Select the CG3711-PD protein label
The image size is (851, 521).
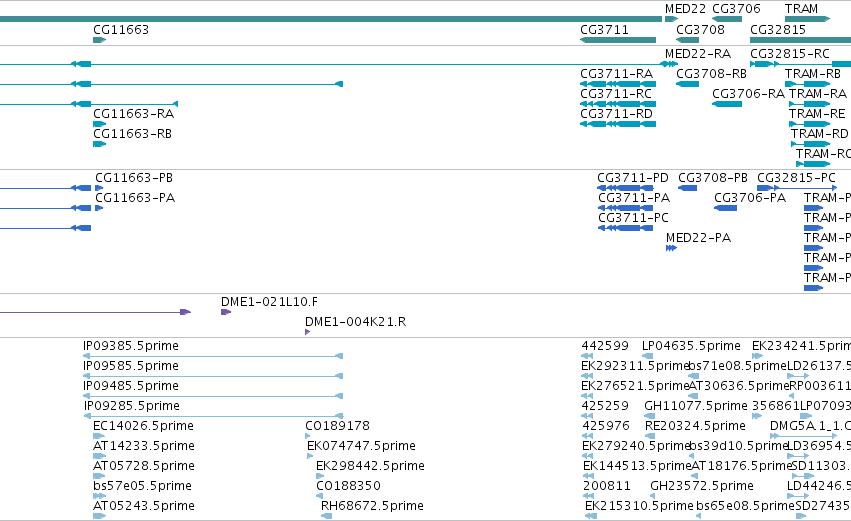click(633, 178)
